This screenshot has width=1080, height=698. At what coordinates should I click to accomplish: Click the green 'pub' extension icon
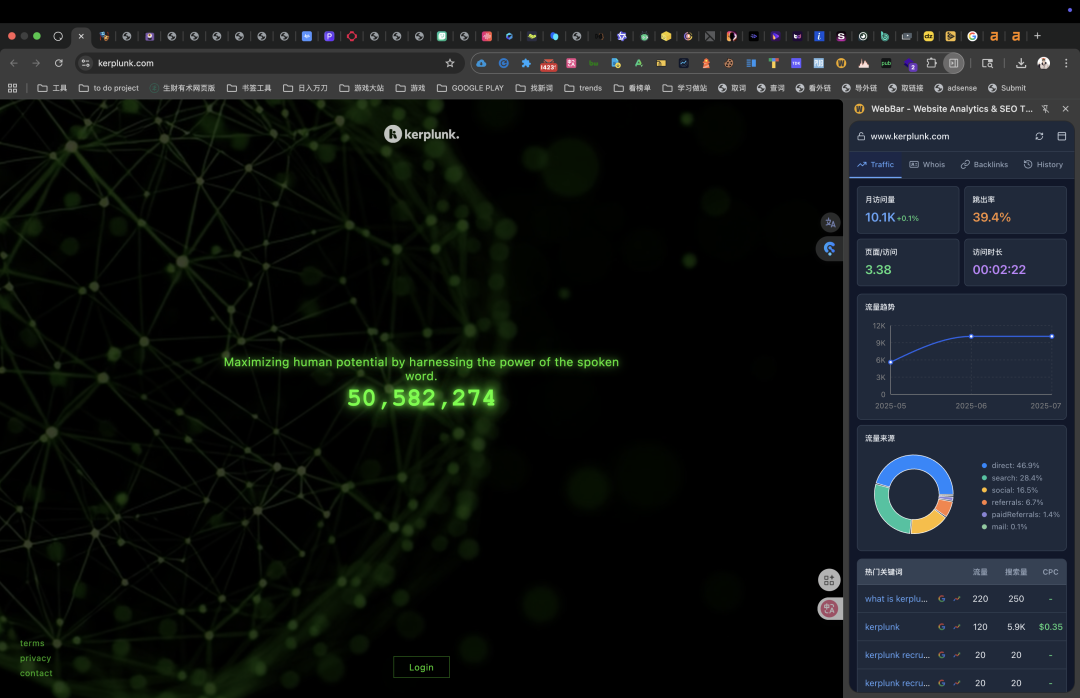pos(886,63)
